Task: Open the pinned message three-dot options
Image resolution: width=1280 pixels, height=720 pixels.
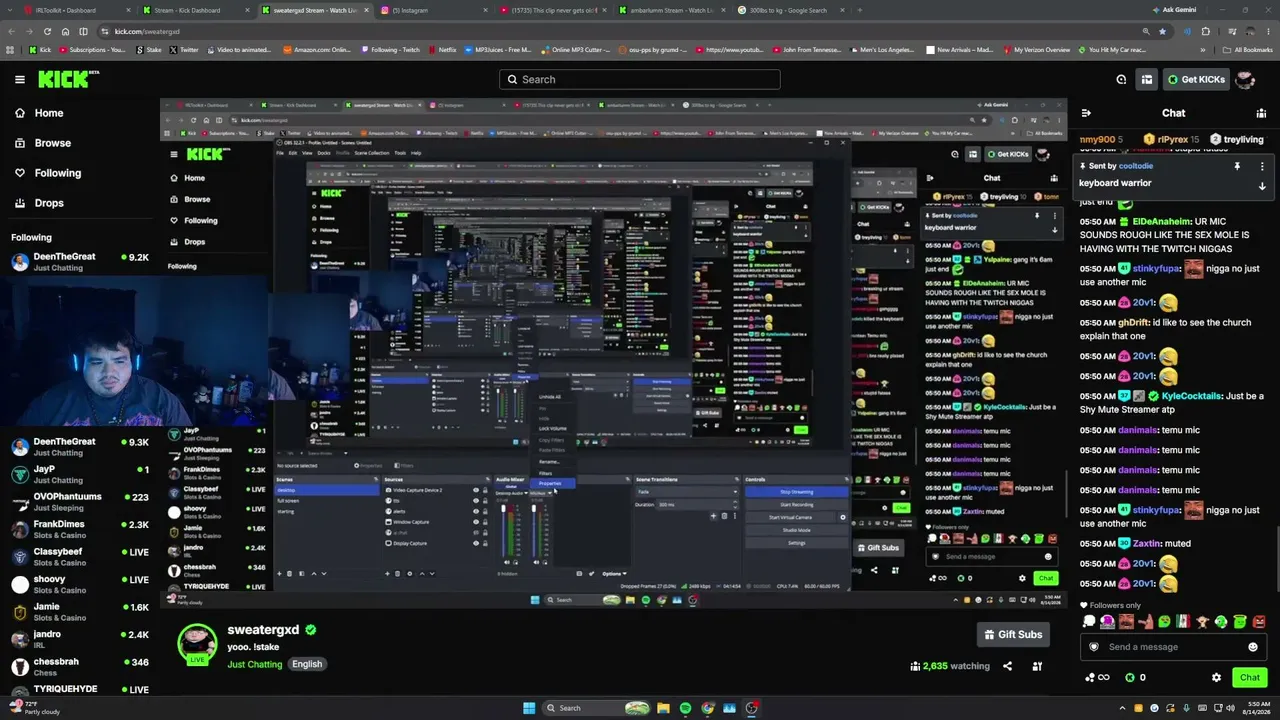Action: [x=1261, y=166]
